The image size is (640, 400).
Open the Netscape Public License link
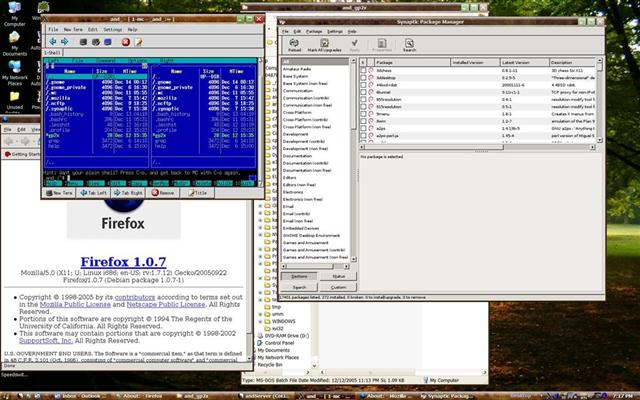[166, 304]
